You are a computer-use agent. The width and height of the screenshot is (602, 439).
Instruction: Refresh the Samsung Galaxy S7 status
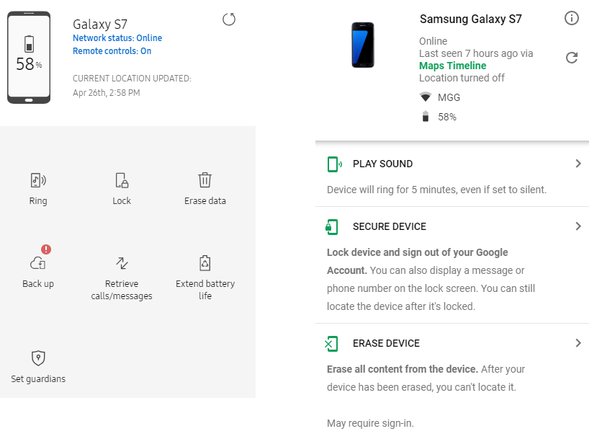click(x=571, y=58)
